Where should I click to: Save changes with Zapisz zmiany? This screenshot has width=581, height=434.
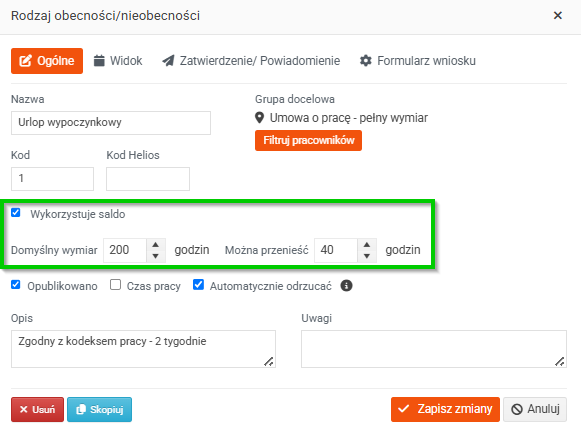coord(445,409)
